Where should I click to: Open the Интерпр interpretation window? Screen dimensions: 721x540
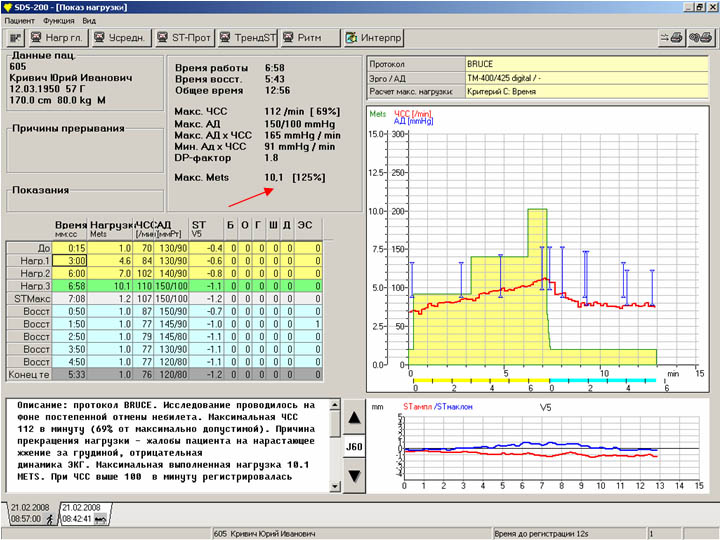coord(374,38)
